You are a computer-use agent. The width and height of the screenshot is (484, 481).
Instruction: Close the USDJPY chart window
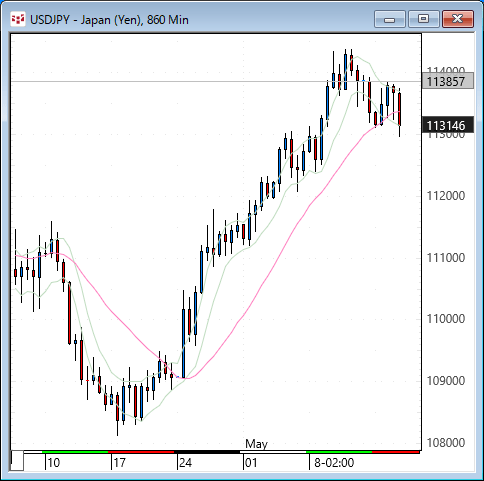coord(458,19)
